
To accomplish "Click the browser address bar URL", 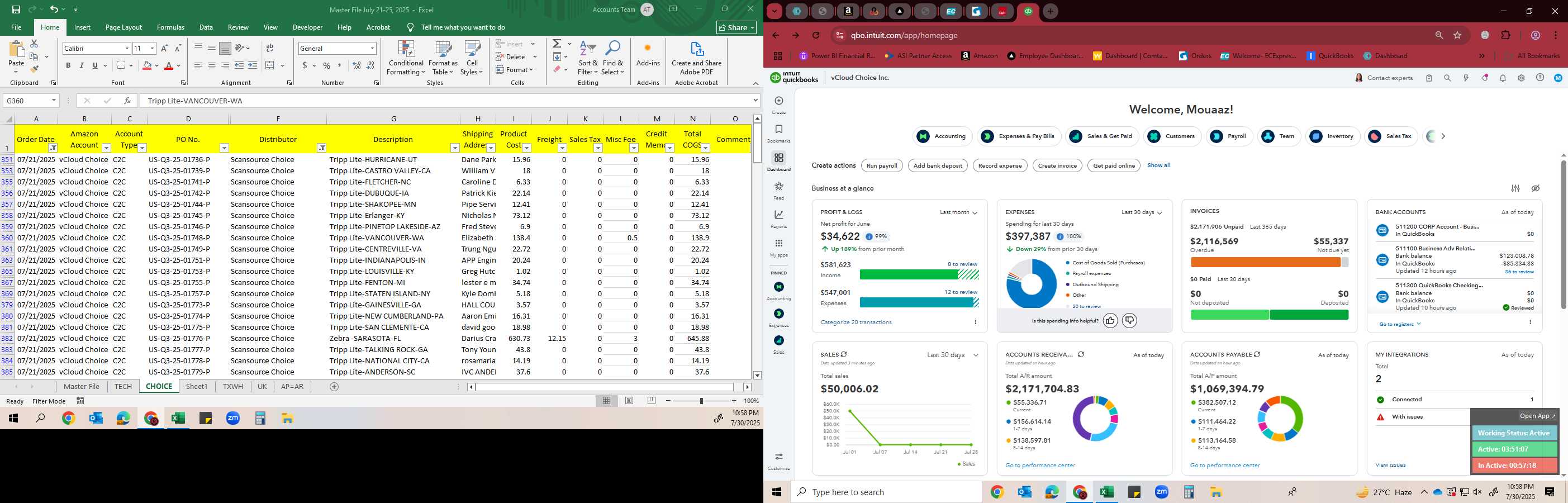I will coord(904,36).
